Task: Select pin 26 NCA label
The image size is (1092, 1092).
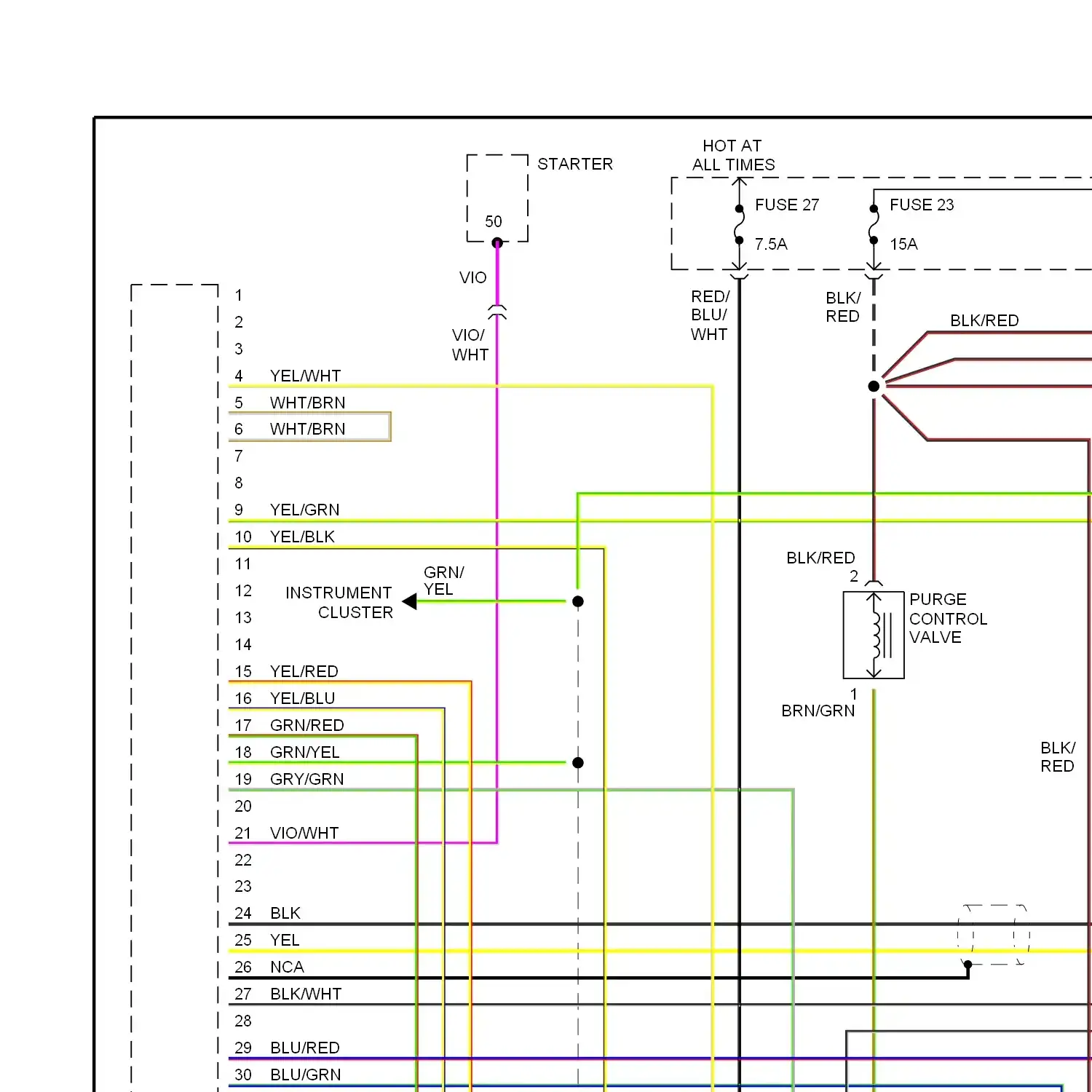Action: 287,967
